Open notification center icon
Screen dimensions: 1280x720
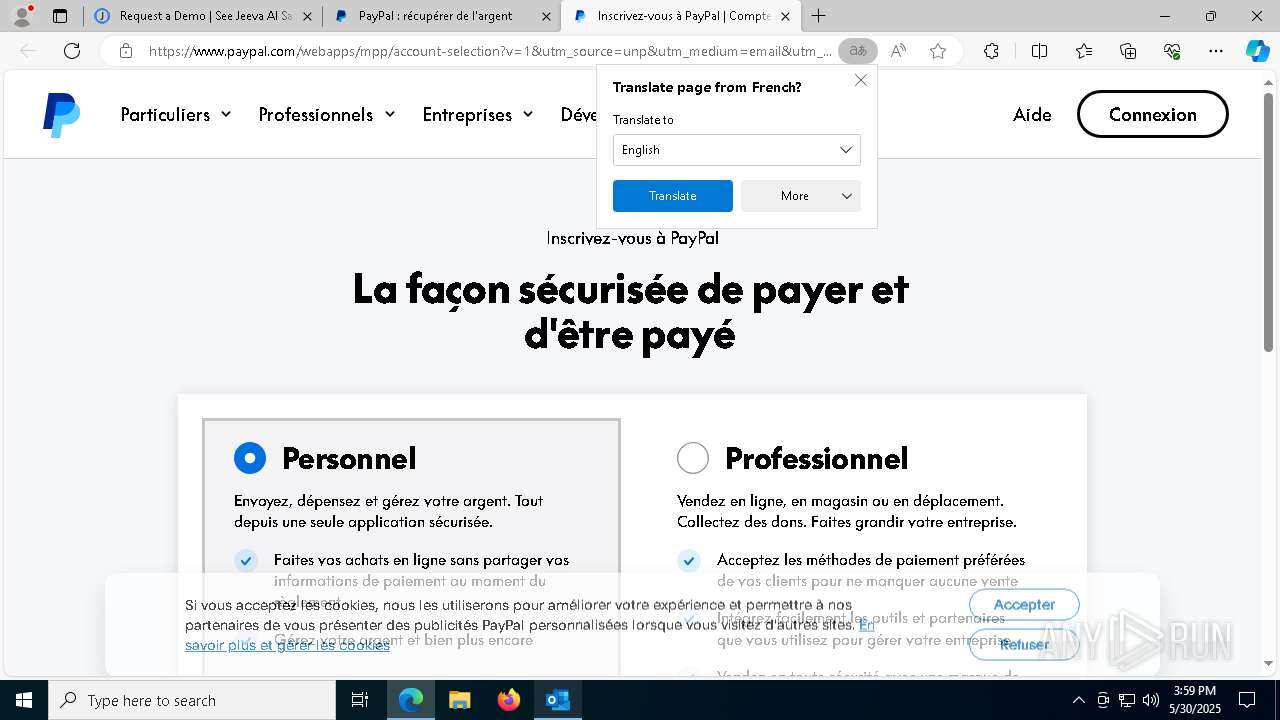(1247, 700)
